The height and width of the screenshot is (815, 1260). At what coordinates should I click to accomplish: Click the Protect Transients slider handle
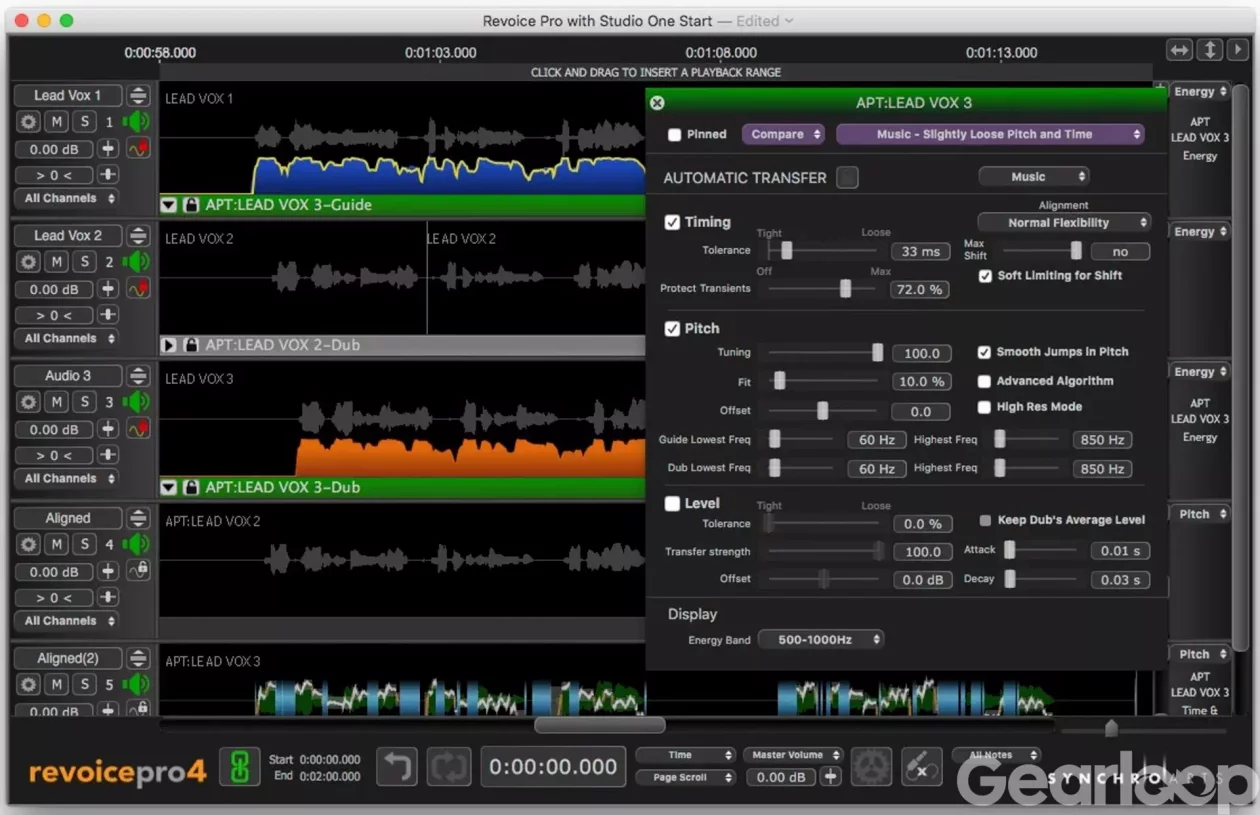click(845, 288)
